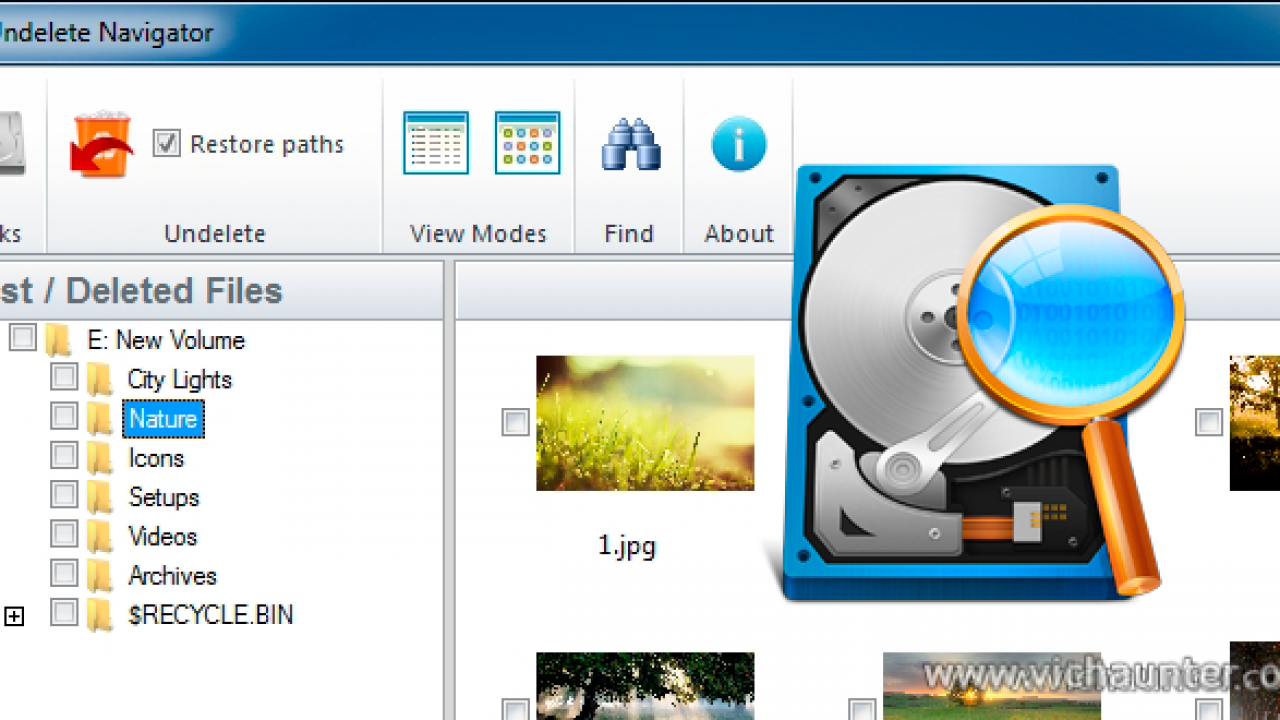Check the Videos folder checkbox

[64, 534]
